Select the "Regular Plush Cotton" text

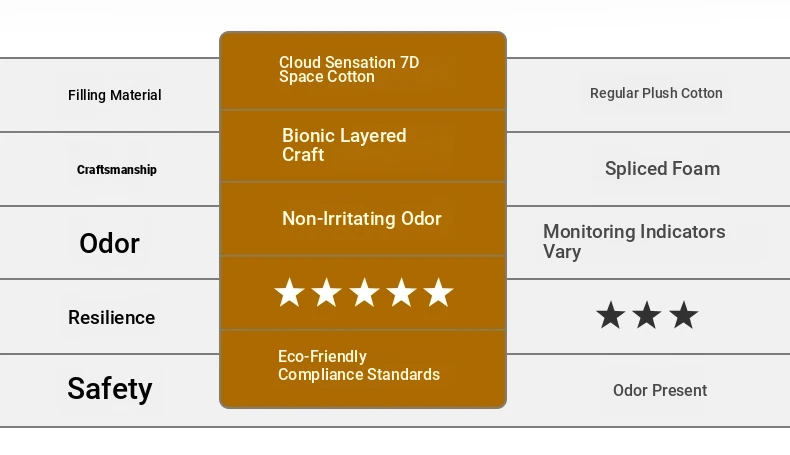click(x=656, y=93)
